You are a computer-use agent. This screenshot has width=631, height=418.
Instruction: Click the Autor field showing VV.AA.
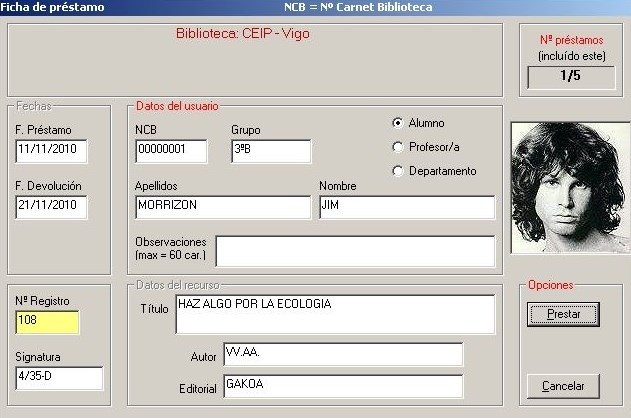click(x=343, y=354)
